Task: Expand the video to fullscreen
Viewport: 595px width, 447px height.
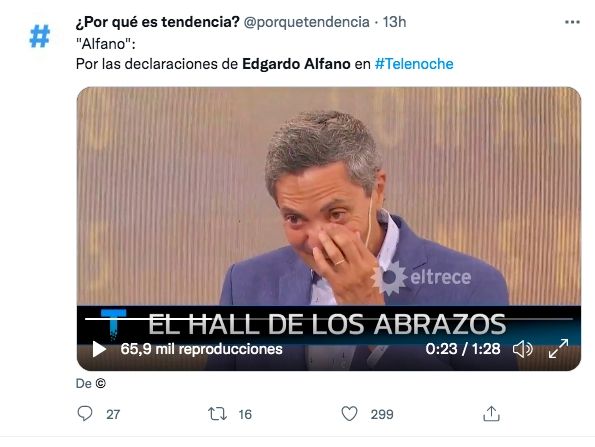Action: click(x=559, y=349)
